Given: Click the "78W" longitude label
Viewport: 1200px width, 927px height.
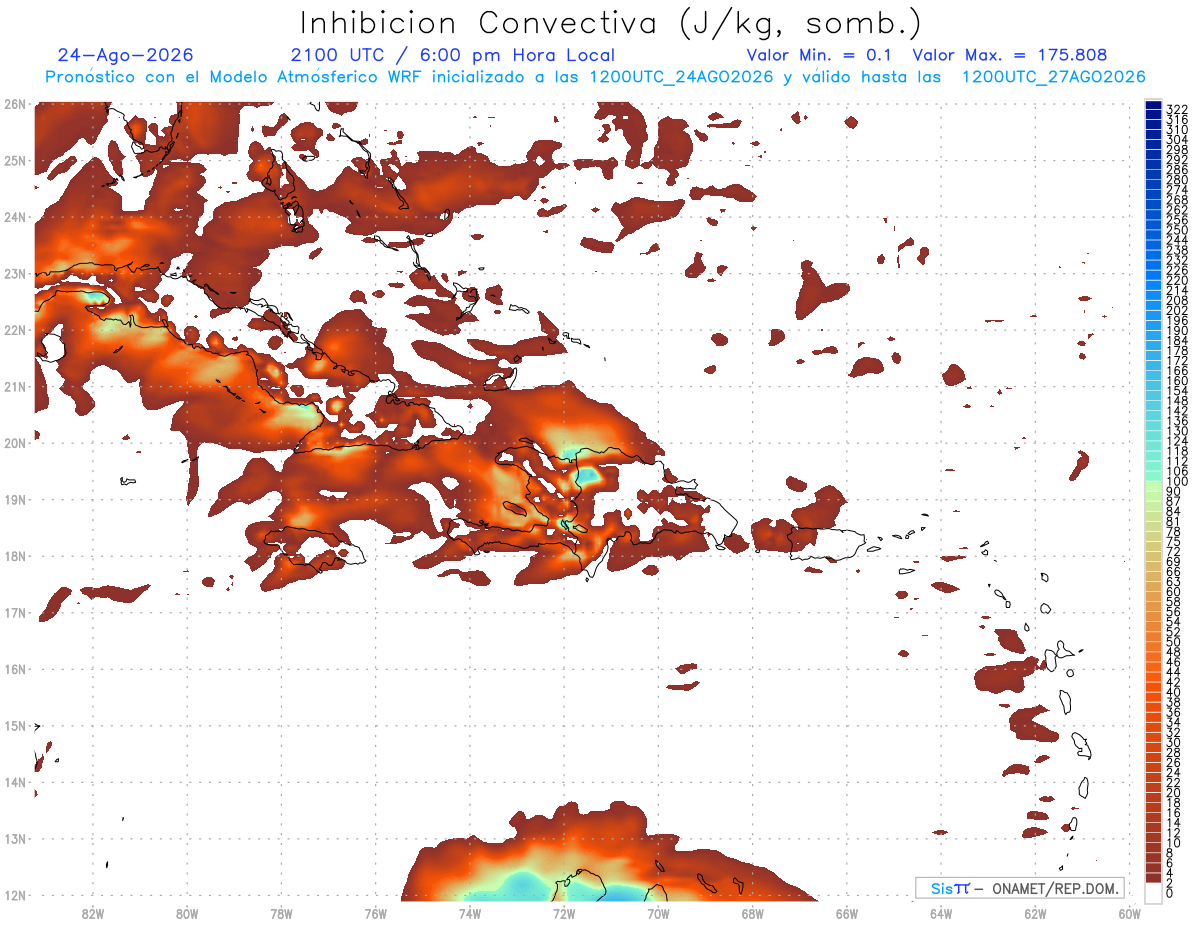Looking at the screenshot, I should [x=281, y=913].
